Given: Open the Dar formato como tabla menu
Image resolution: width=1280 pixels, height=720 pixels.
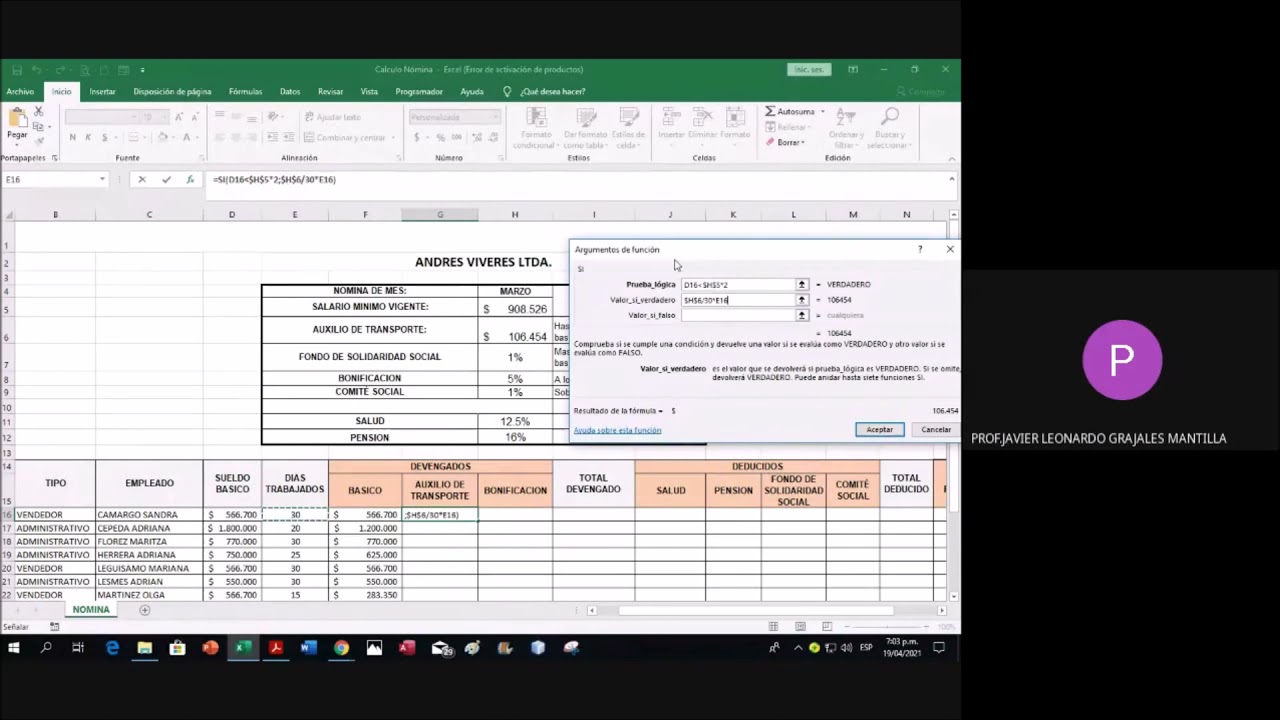Looking at the screenshot, I should [585, 128].
